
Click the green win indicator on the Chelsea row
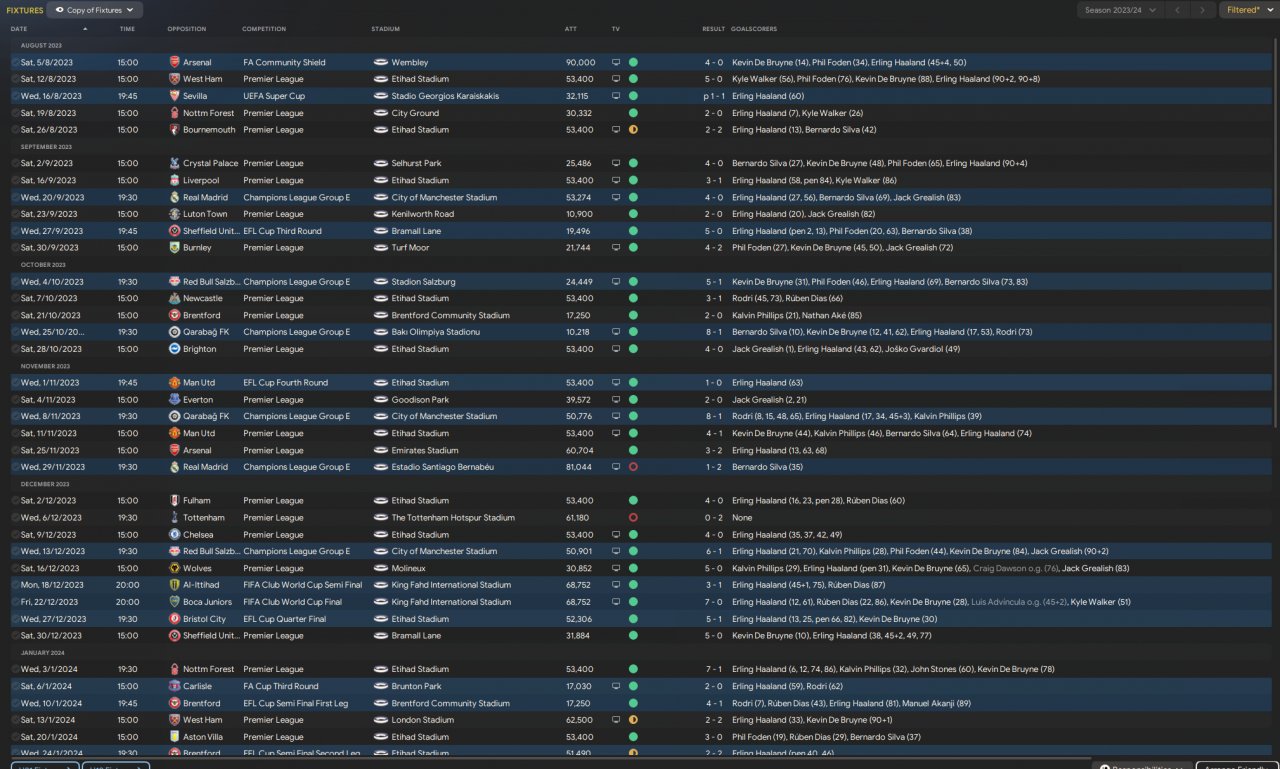pos(633,535)
